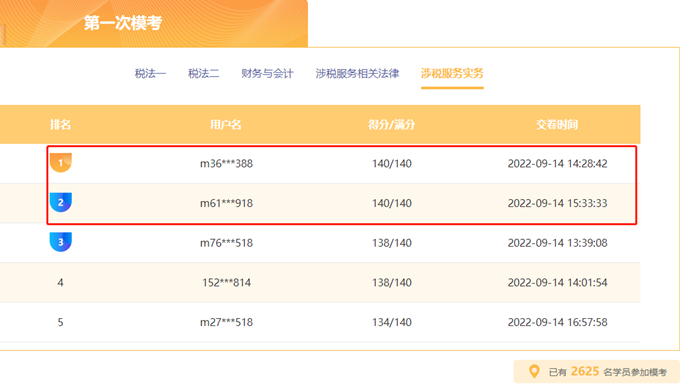This screenshot has width=680, height=385.
Task: Click the location pin icon beside 已有
Action: [534, 372]
